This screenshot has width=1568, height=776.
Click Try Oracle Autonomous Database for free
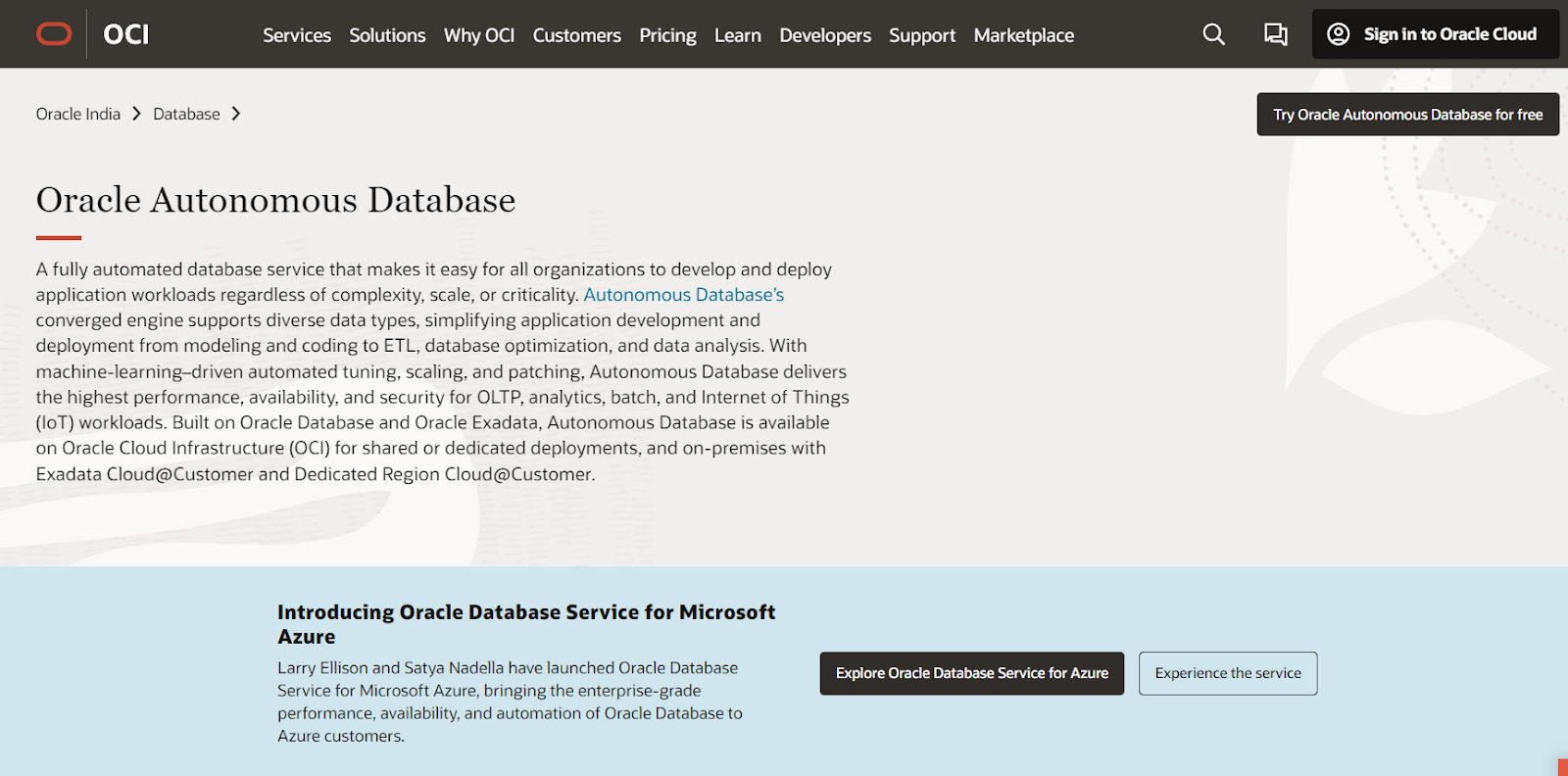click(x=1408, y=115)
